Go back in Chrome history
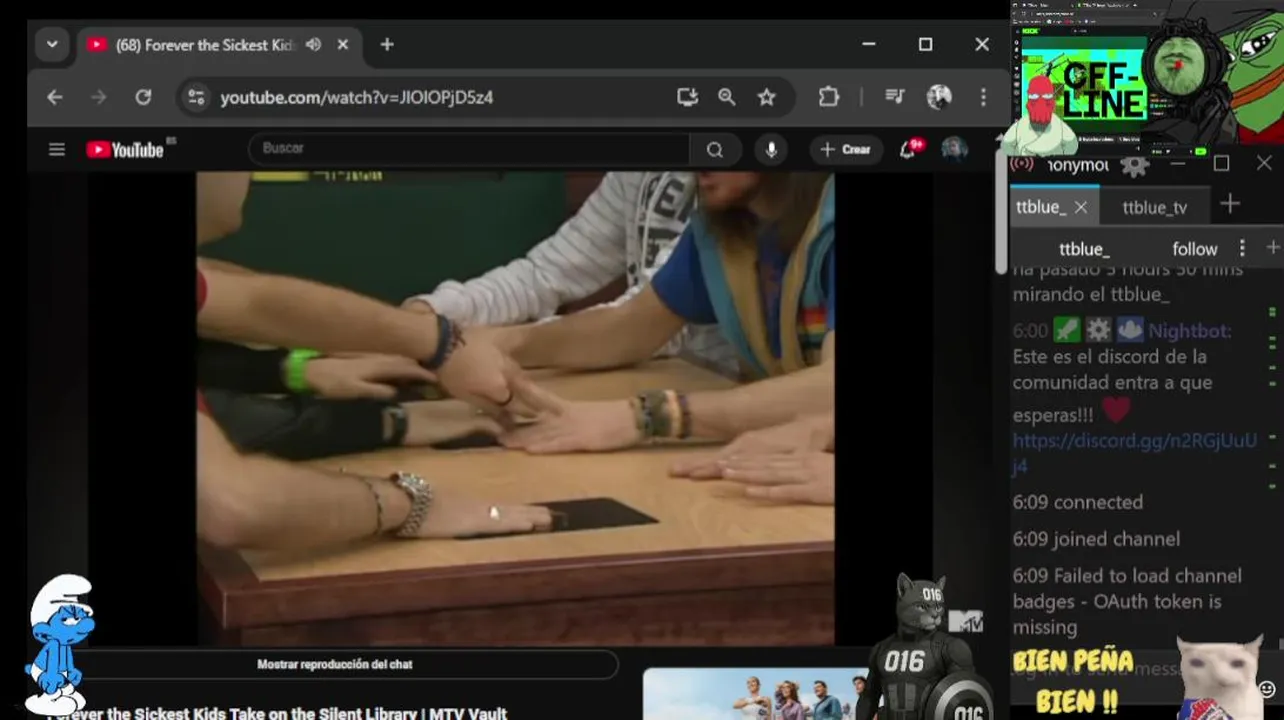The height and width of the screenshot is (720, 1284). pyautogui.click(x=55, y=97)
